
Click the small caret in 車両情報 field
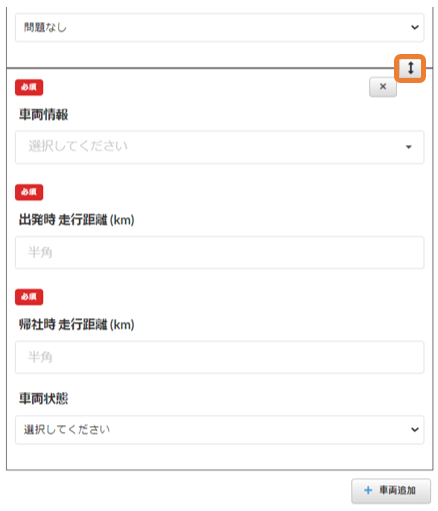click(408, 147)
